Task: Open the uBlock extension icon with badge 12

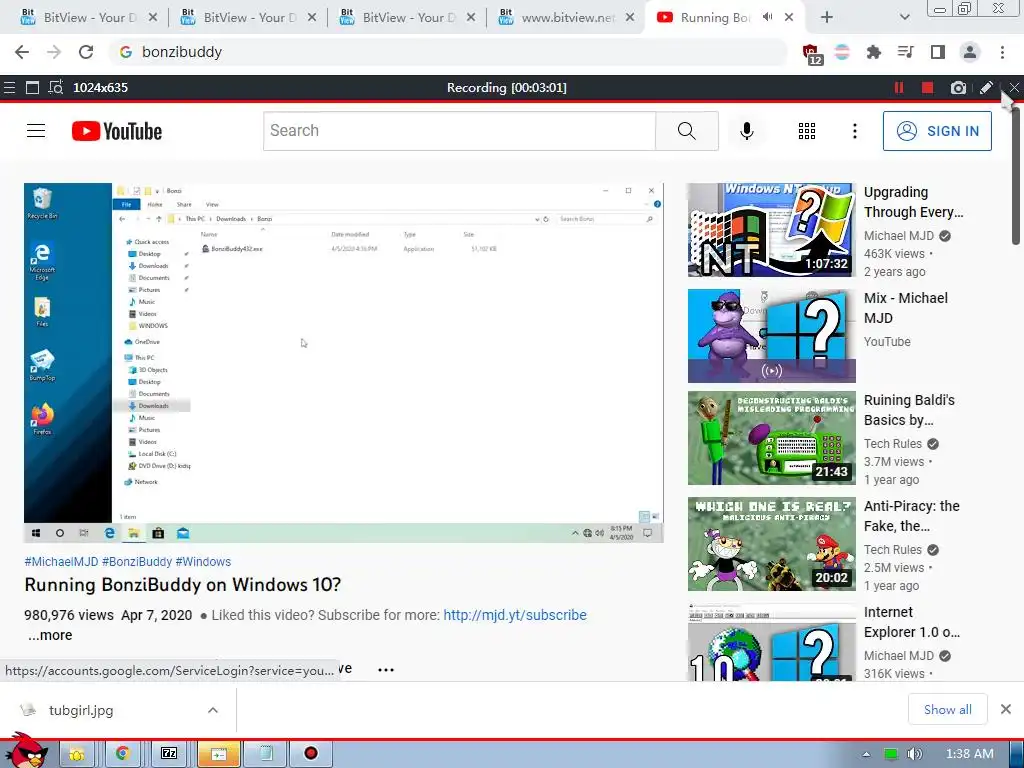Action: (812, 54)
